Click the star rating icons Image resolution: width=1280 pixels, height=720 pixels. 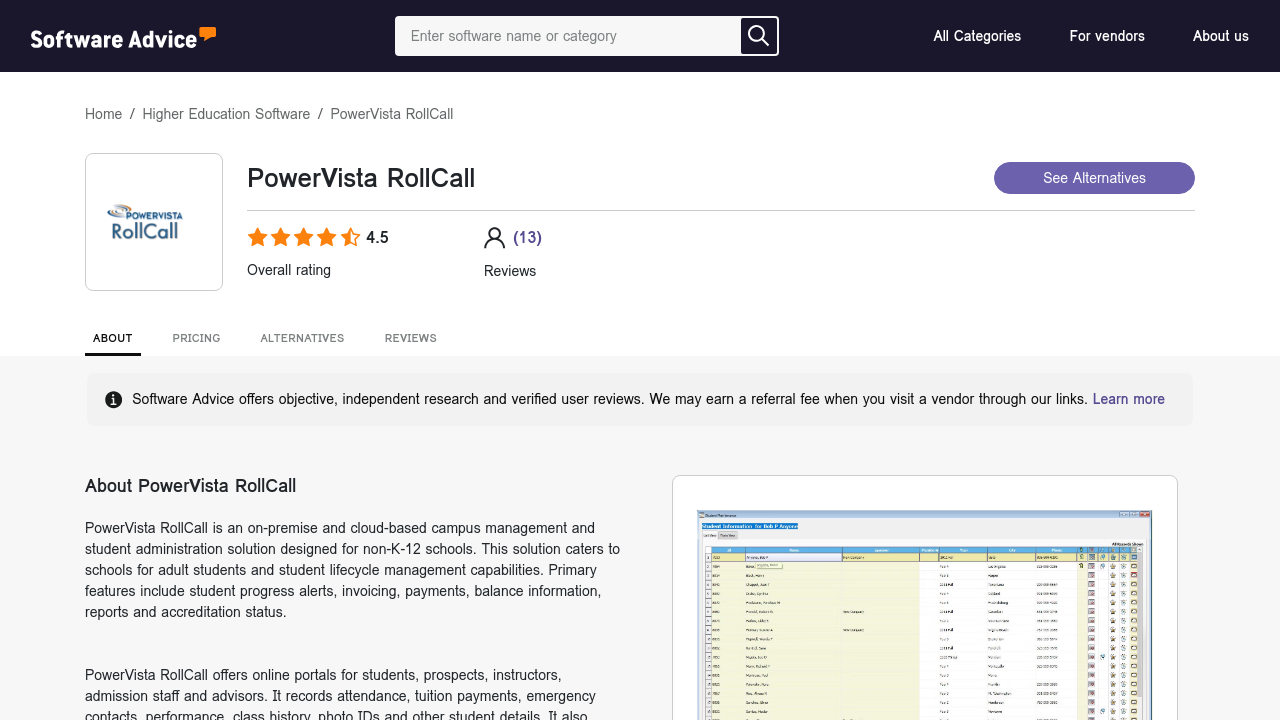(304, 238)
